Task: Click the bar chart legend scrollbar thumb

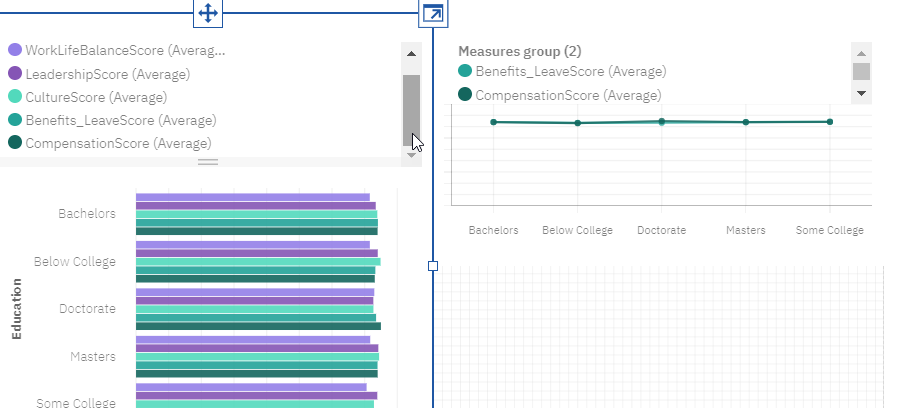Action: click(x=411, y=110)
